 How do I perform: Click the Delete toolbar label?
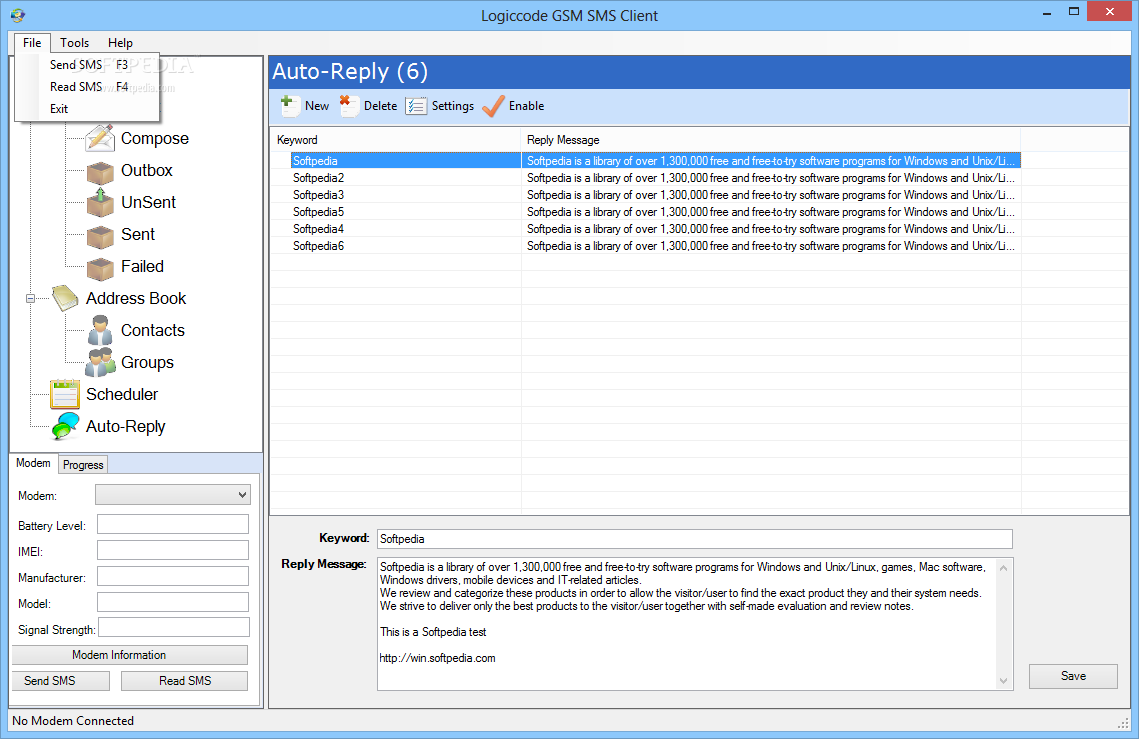[381, 106]
